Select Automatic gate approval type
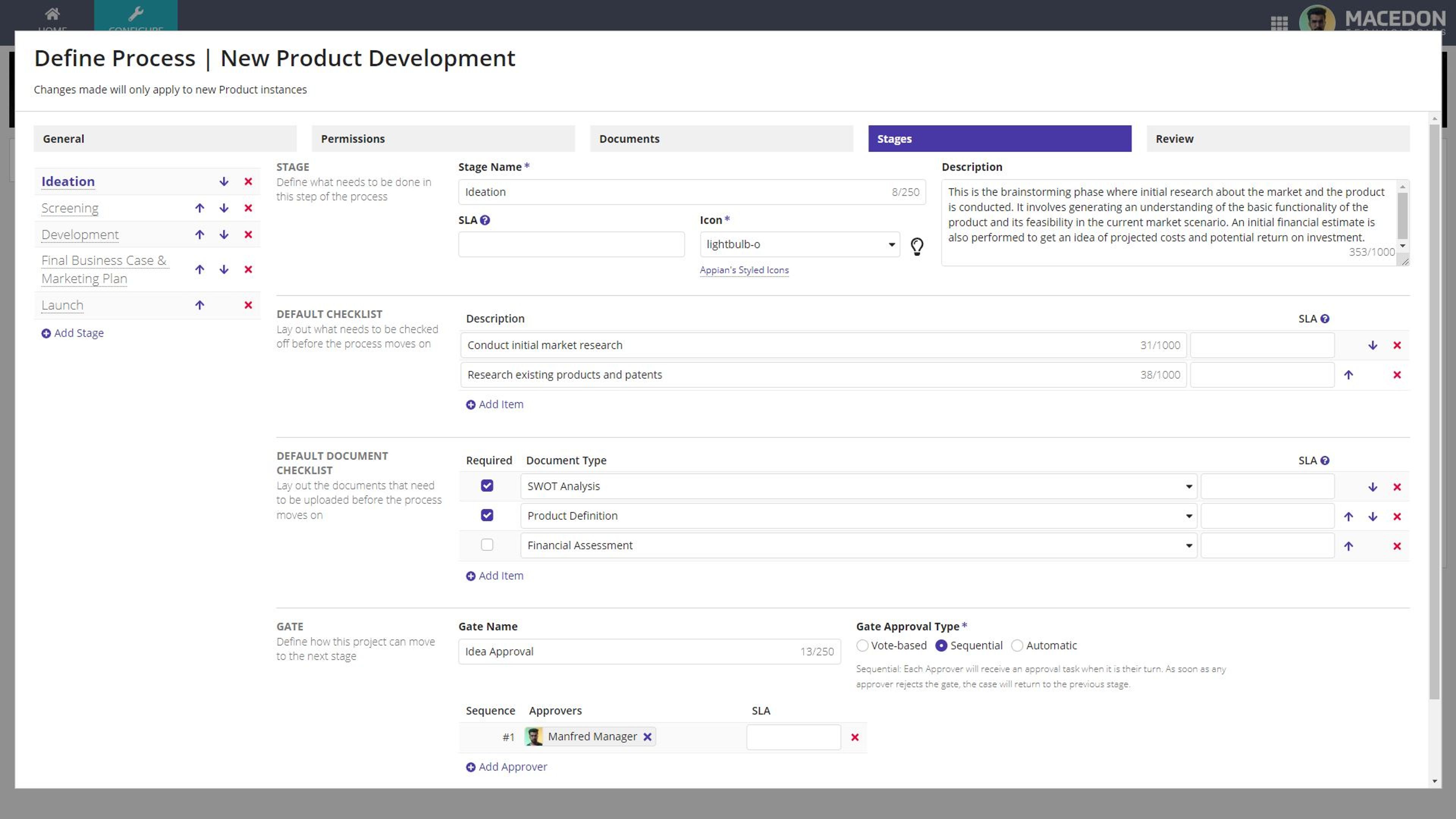Viewport: 1456px width, 819px height. [1017, 645]
